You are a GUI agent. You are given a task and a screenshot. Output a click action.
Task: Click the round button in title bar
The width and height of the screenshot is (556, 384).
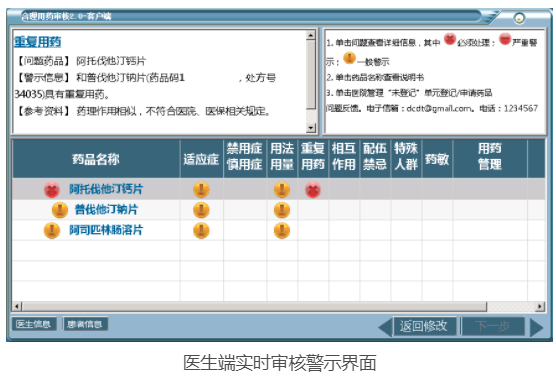(519, 18)
